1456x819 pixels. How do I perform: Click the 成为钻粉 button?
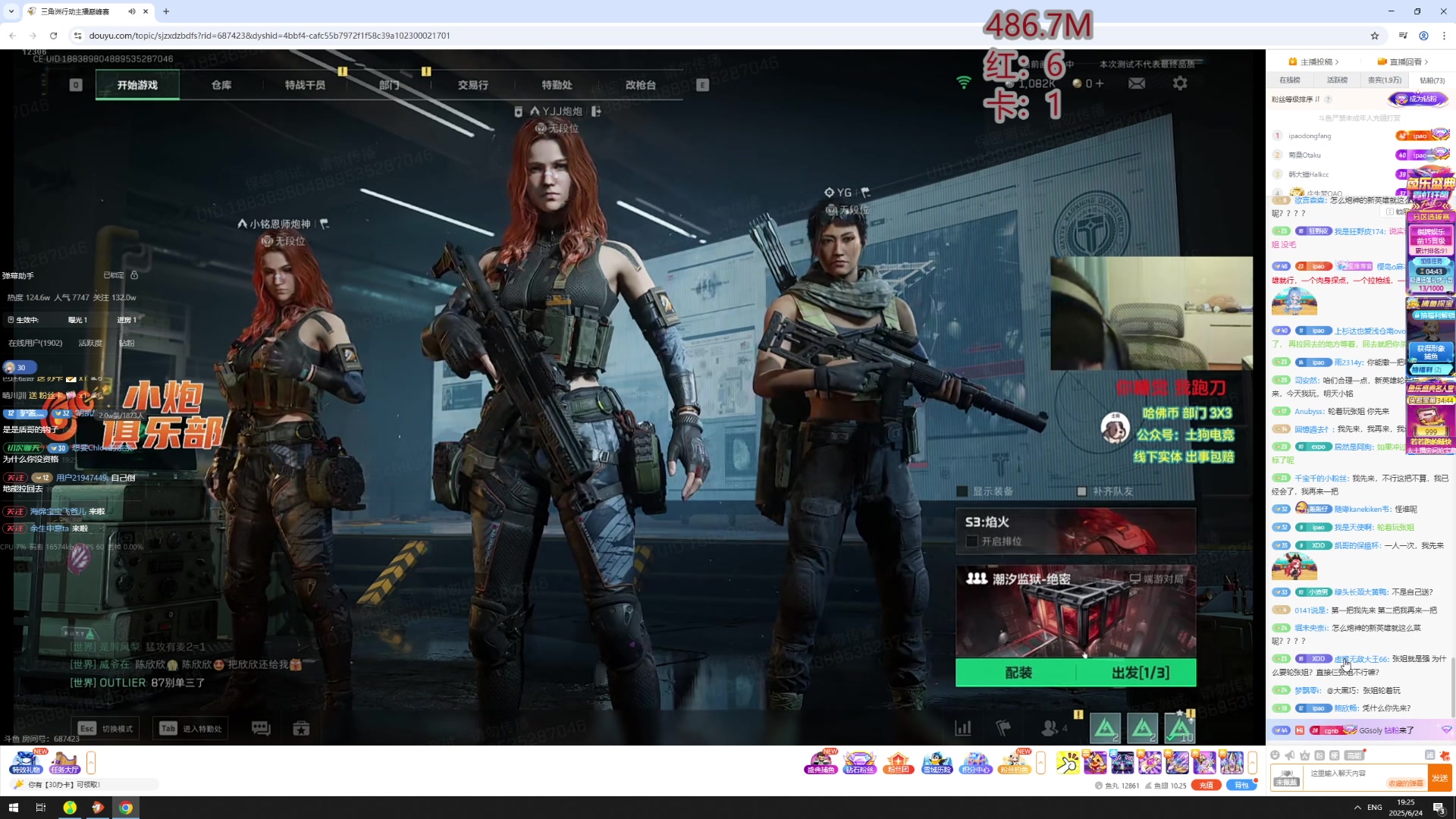(1418, 99)
